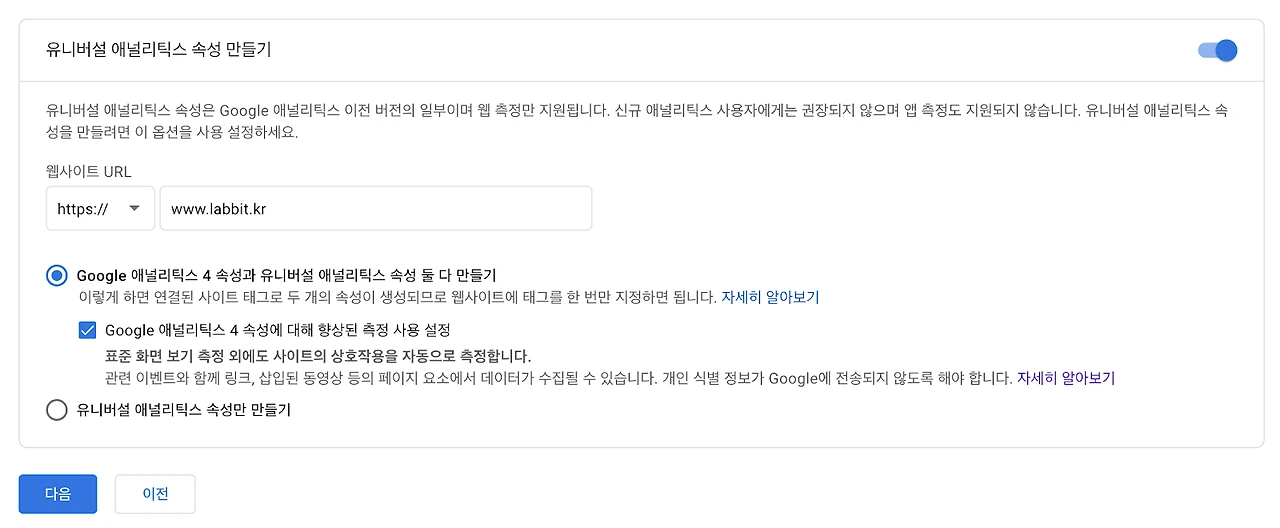
Task: Open the https:// protocol dropdown
Action: (100, 209)
